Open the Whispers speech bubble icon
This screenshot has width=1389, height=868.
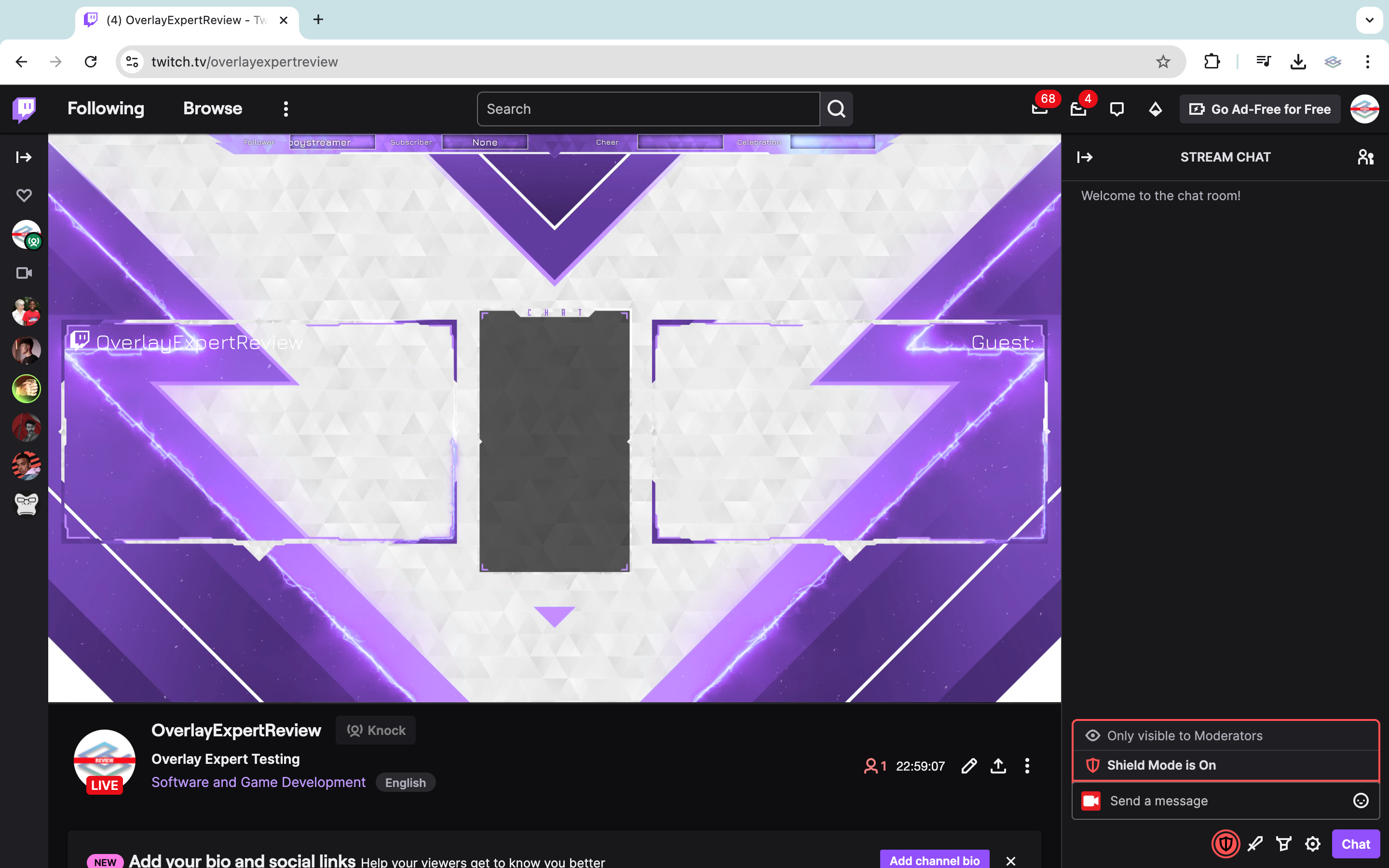point(1117,108)
